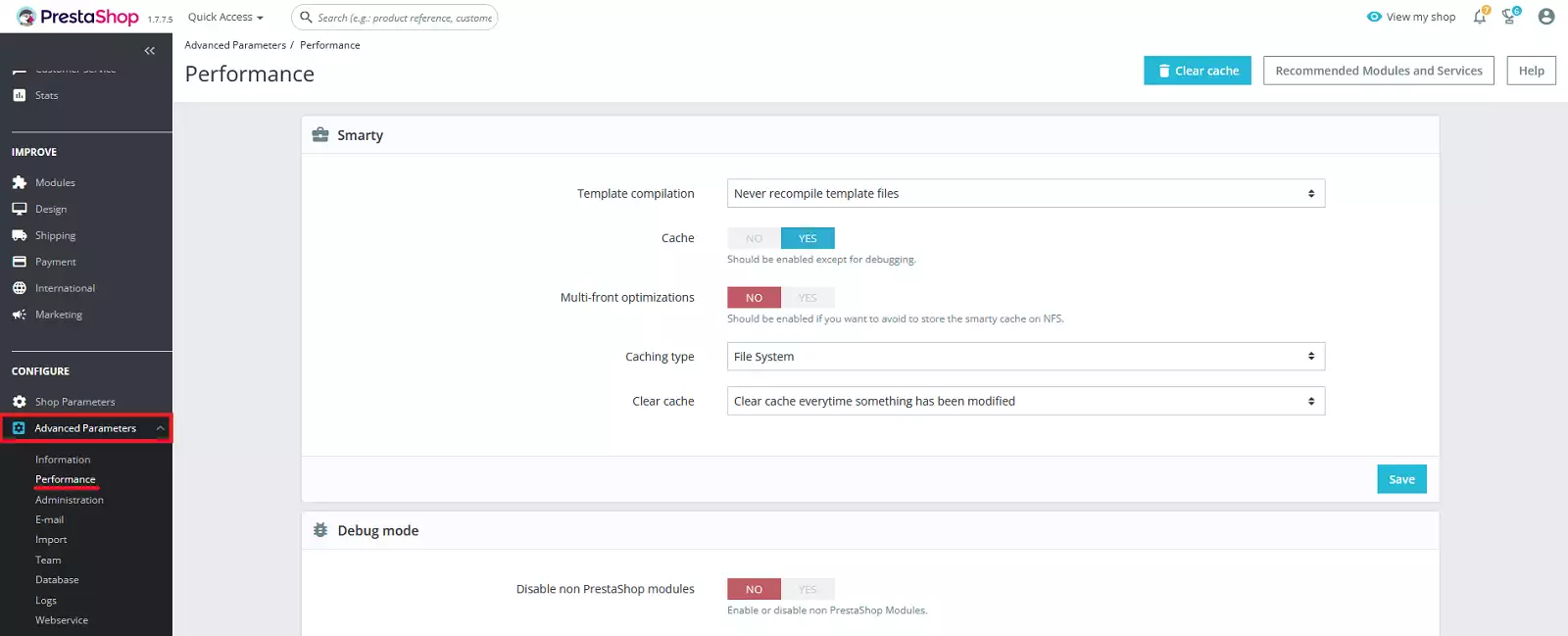Open the Quick Access menu
Screen dimensions: 1568x636
(x=225, y=17)
